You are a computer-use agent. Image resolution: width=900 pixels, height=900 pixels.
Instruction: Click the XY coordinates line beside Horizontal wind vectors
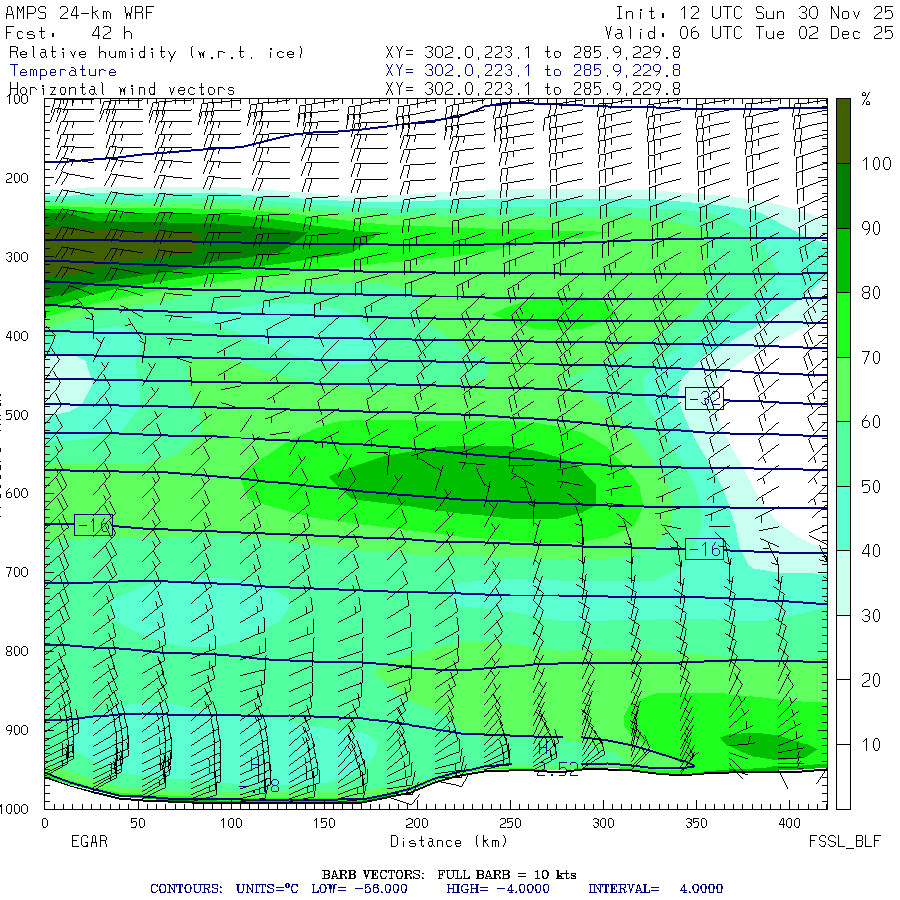click(533, 89)
